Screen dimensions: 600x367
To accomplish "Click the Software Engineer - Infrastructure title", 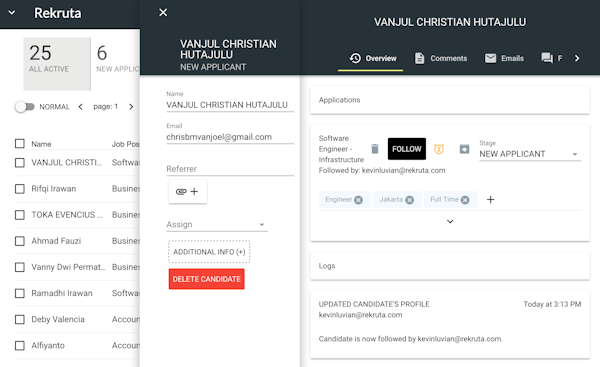I will [x=341, y=149].
